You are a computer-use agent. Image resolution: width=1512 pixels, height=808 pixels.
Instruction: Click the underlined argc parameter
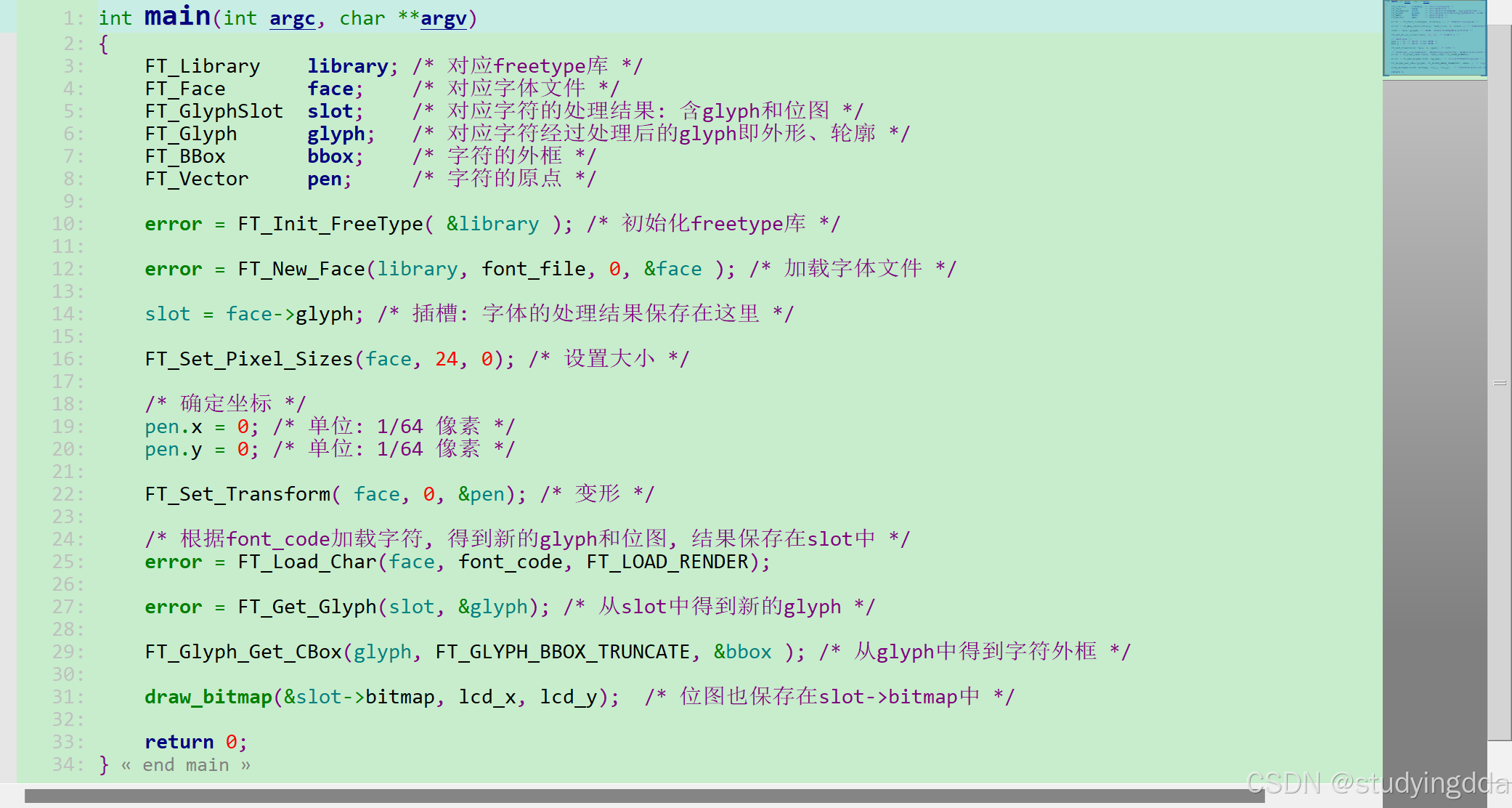point(292,19)
